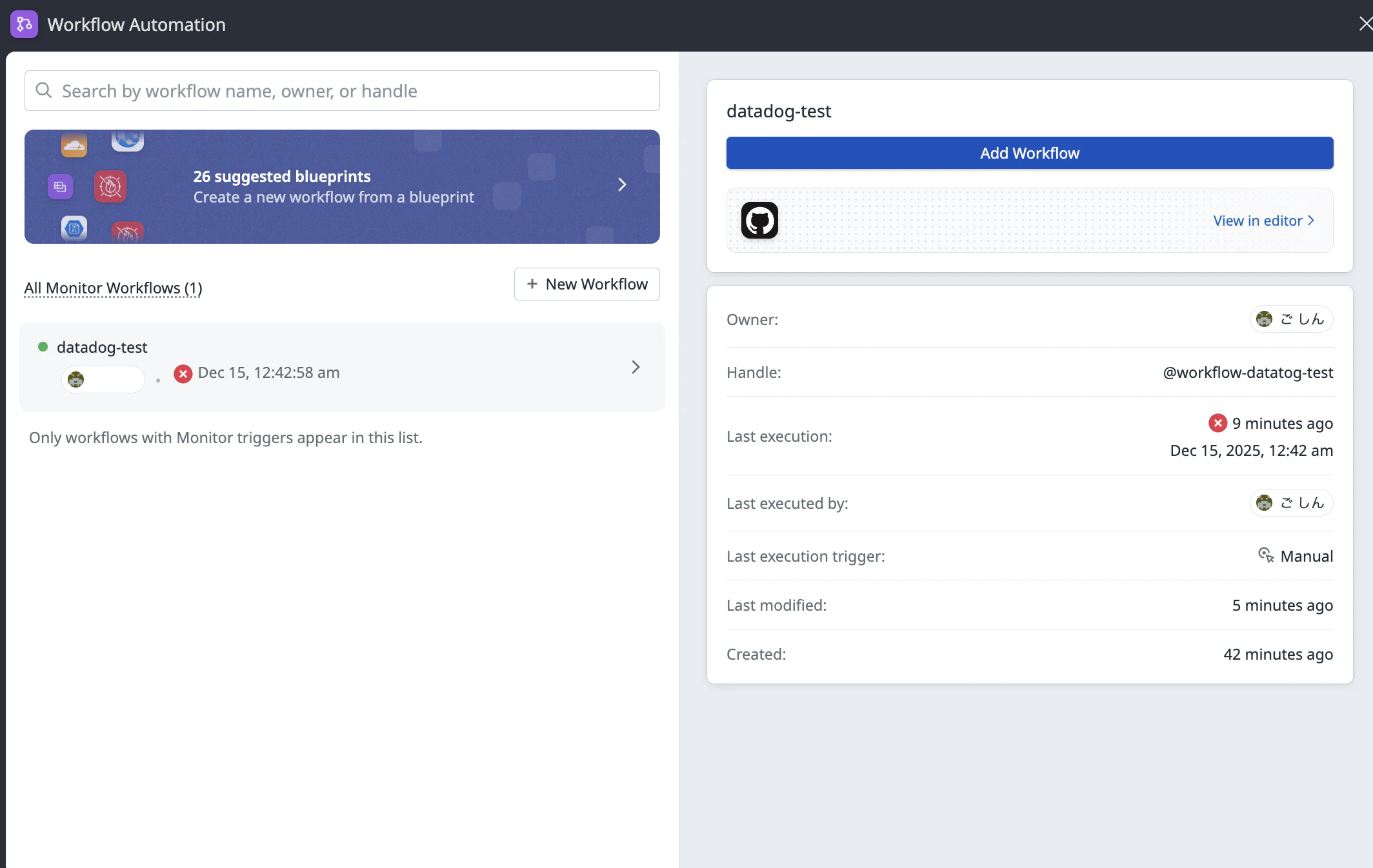Viewport: 1373px width, 868px height.
Task: Click the 42 minutes ago created value
Action: (1278, 655)
